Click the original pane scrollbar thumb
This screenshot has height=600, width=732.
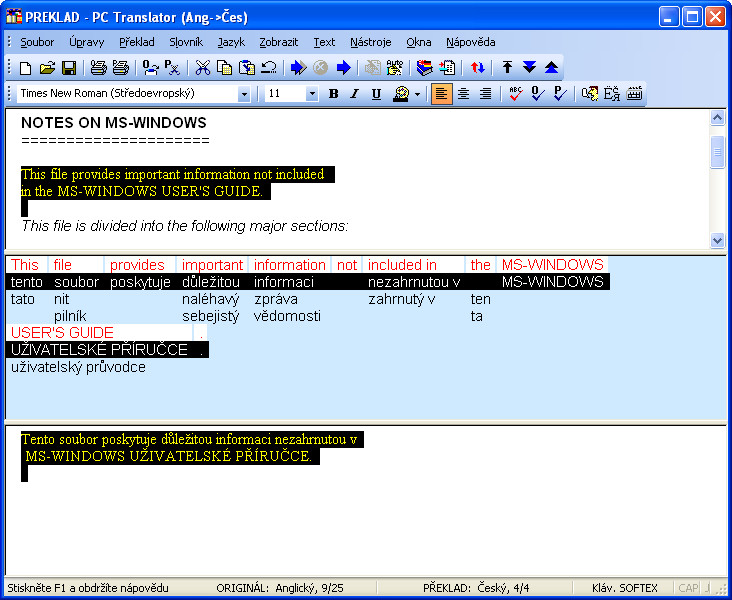(718, 151)
